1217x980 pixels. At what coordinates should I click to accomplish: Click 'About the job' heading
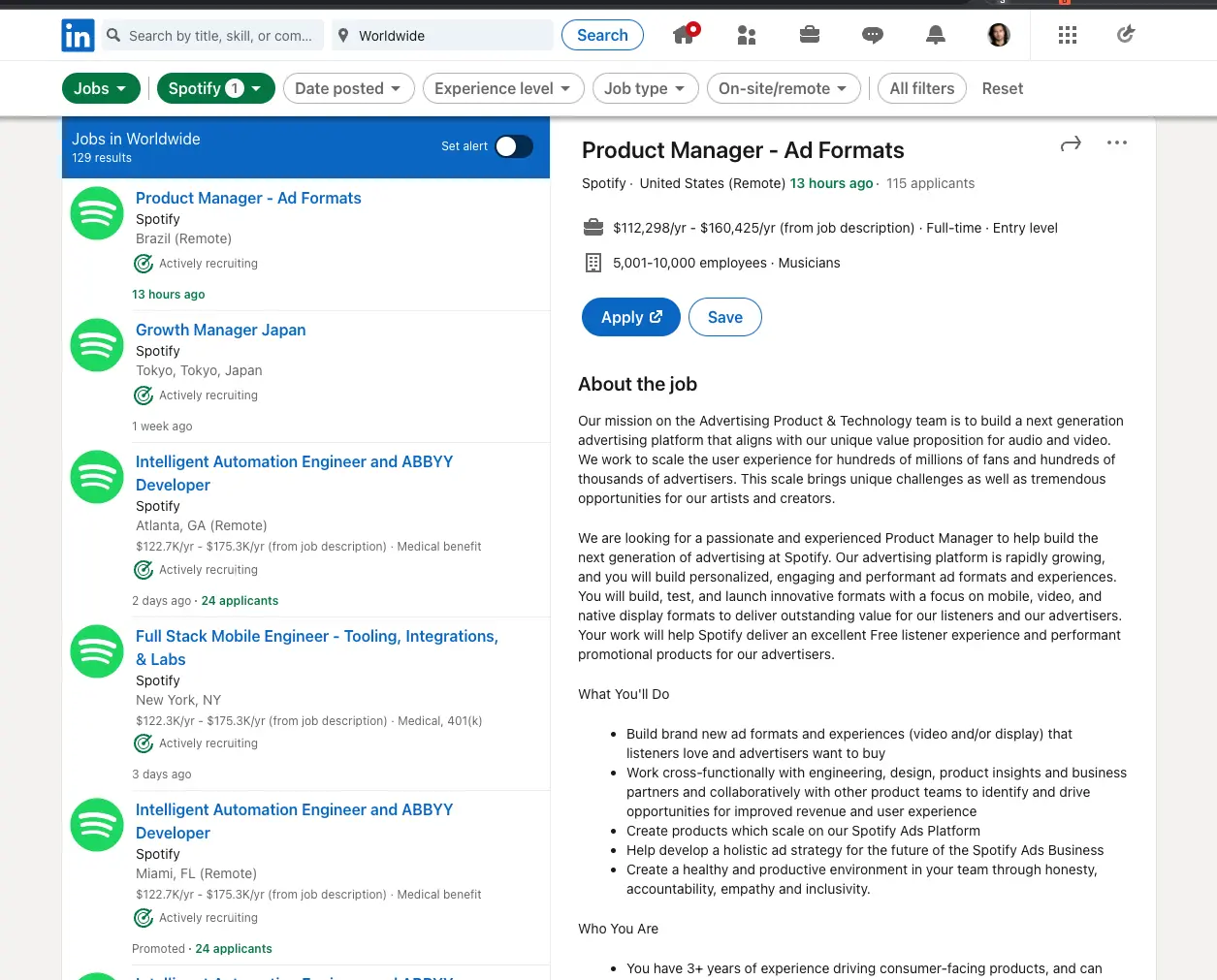click(637, 384)
